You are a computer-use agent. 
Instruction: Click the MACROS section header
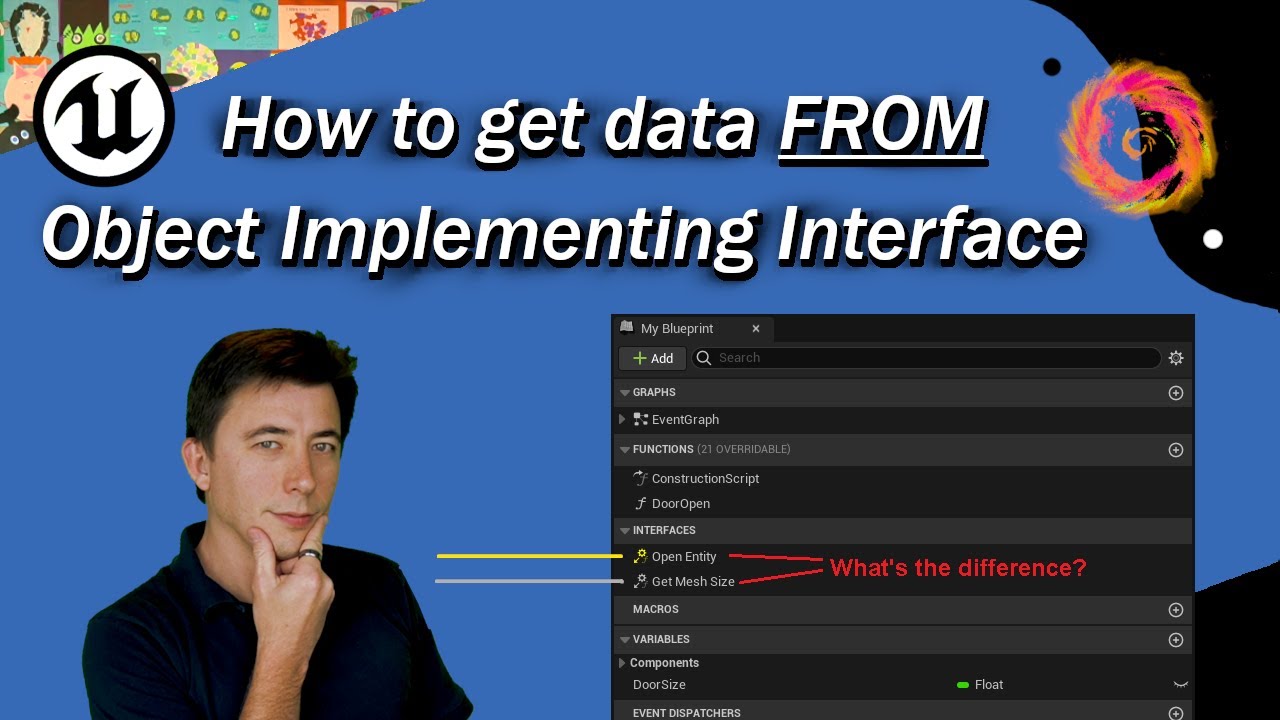pos(903,609)
